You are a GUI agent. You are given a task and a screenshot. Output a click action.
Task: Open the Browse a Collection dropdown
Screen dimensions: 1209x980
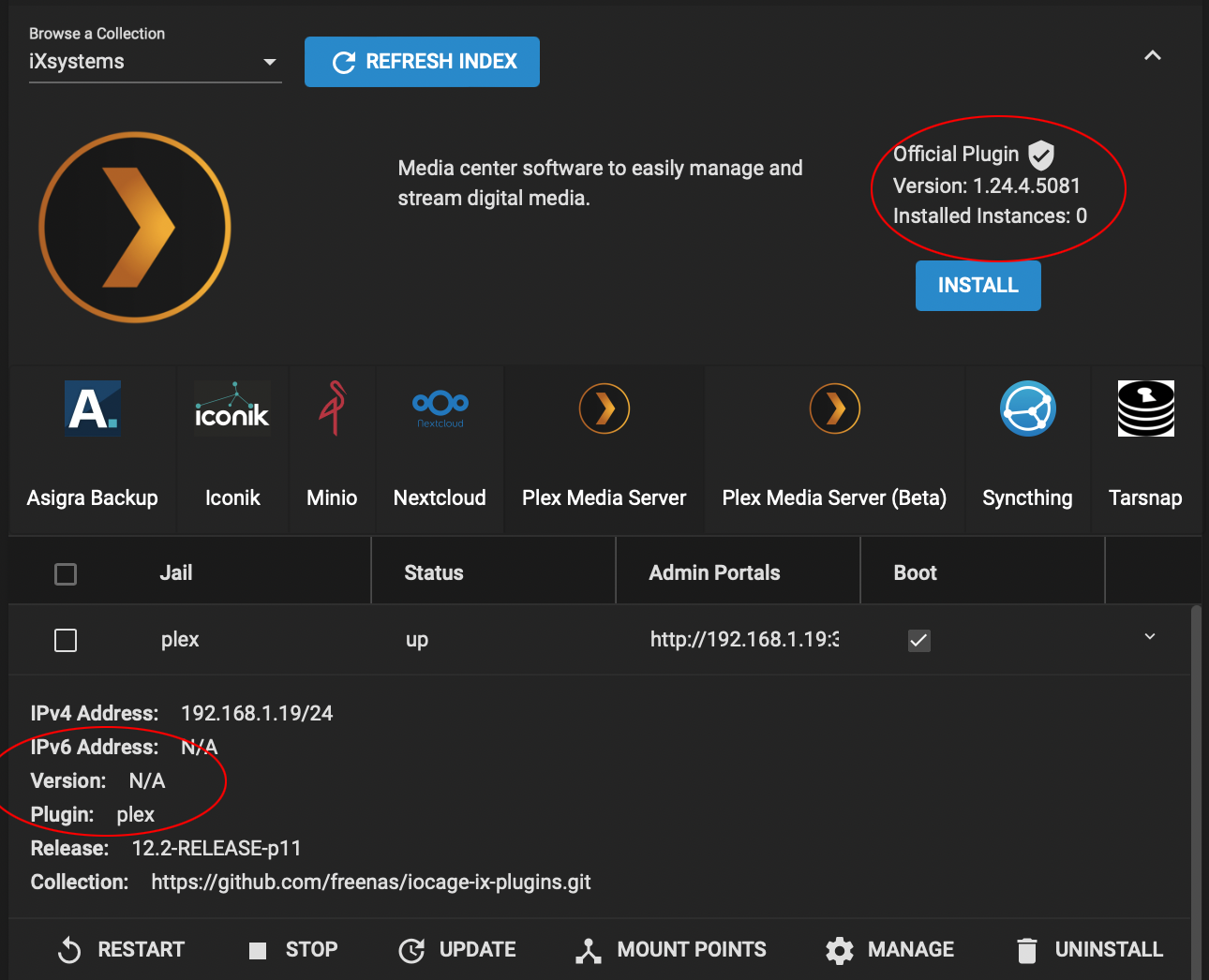(156, 62)
